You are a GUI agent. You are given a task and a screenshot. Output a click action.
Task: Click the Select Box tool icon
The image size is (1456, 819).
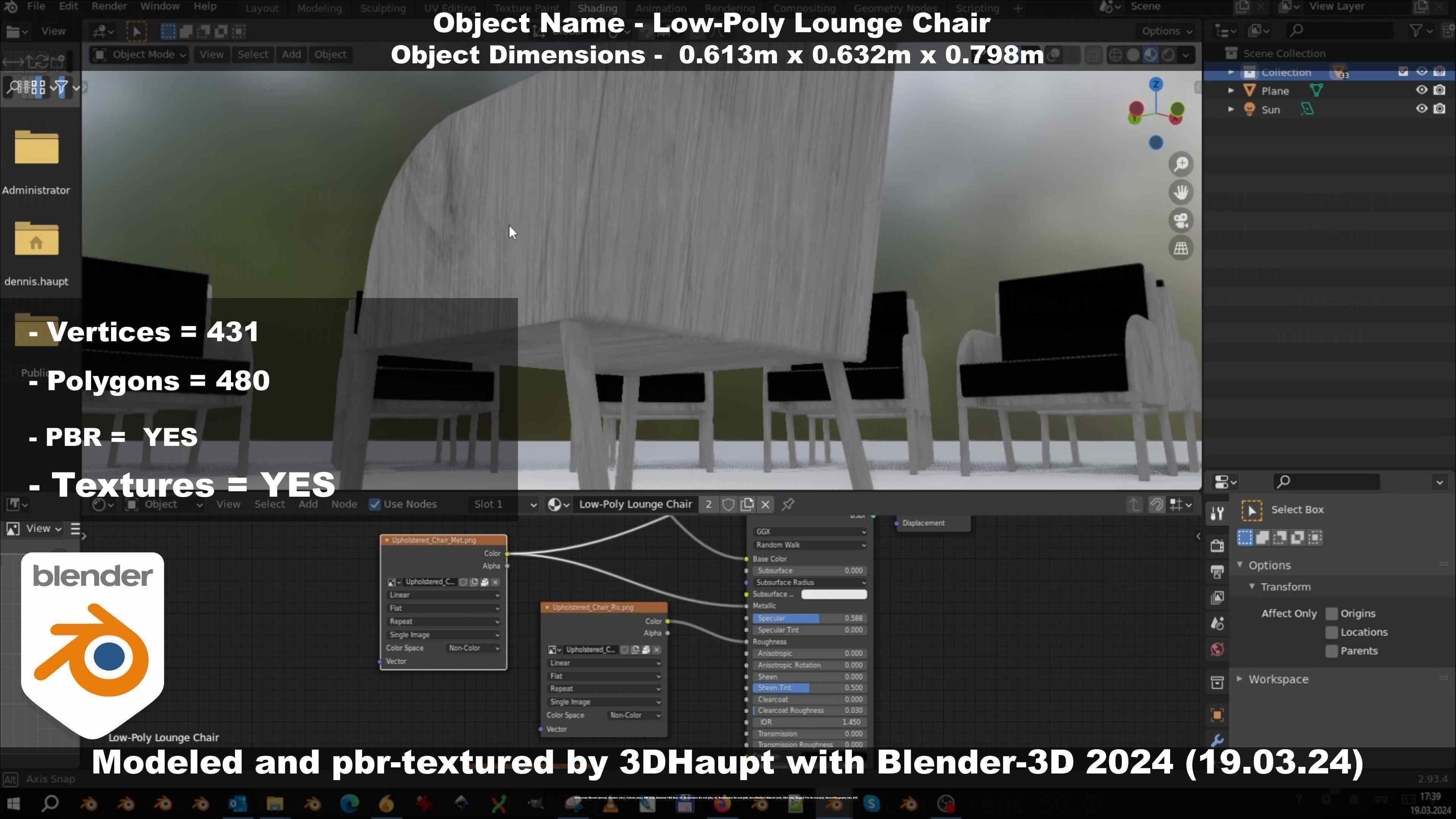point(1251,510)
